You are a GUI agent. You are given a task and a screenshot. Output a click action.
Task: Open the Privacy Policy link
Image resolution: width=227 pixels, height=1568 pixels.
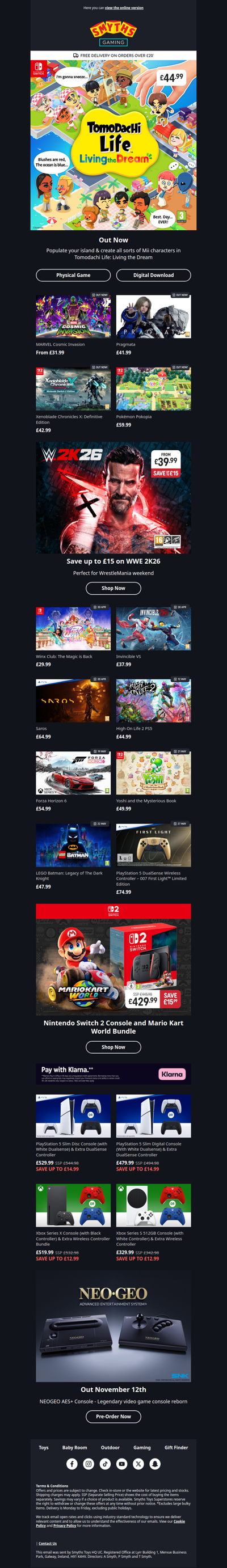pyautogui.click(x=65, y=1525)
